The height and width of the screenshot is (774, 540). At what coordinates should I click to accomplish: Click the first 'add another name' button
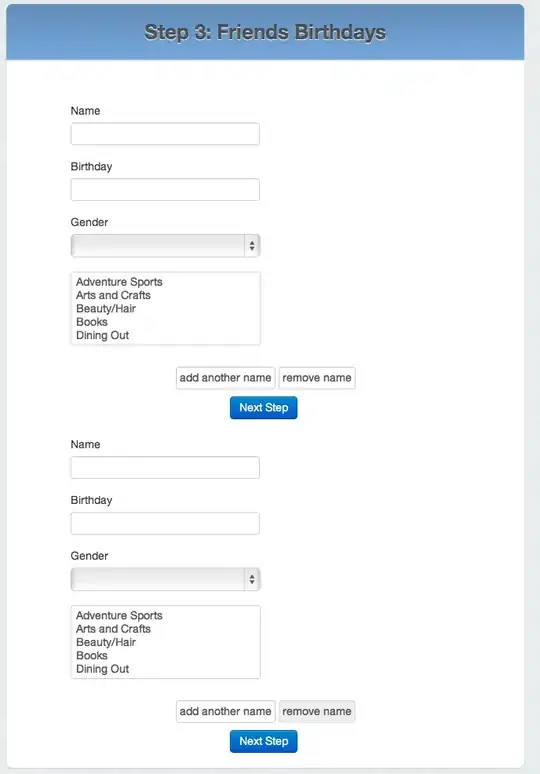[225, 378]
